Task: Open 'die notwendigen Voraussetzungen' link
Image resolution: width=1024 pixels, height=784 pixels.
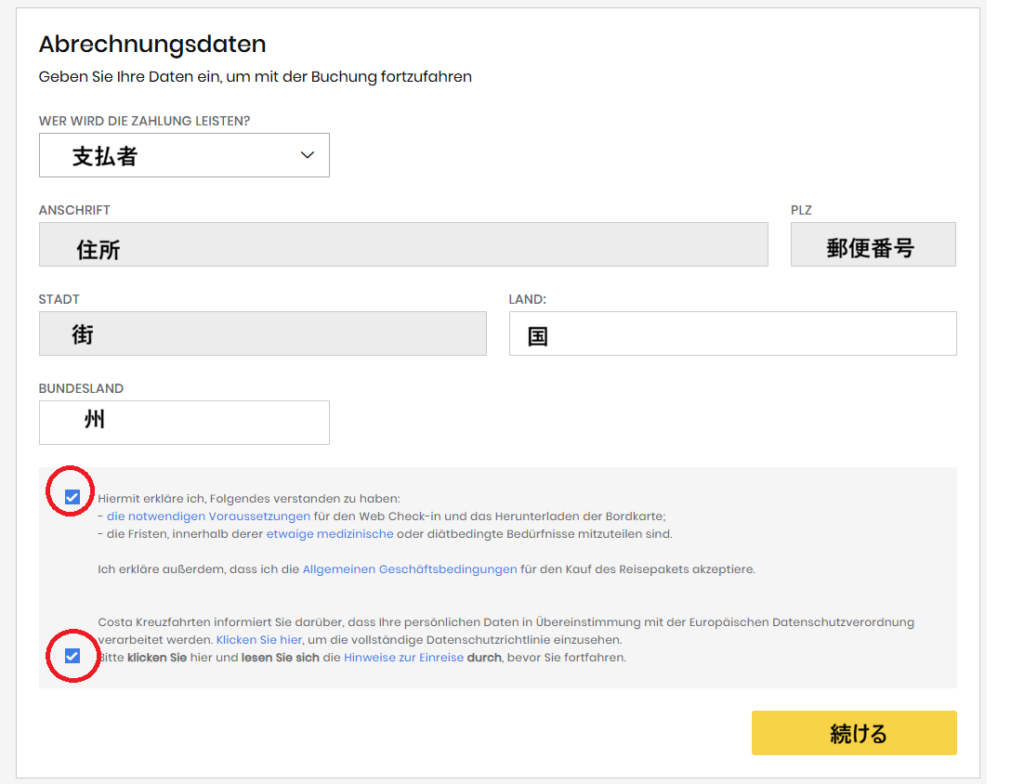Action: point(208,517)
